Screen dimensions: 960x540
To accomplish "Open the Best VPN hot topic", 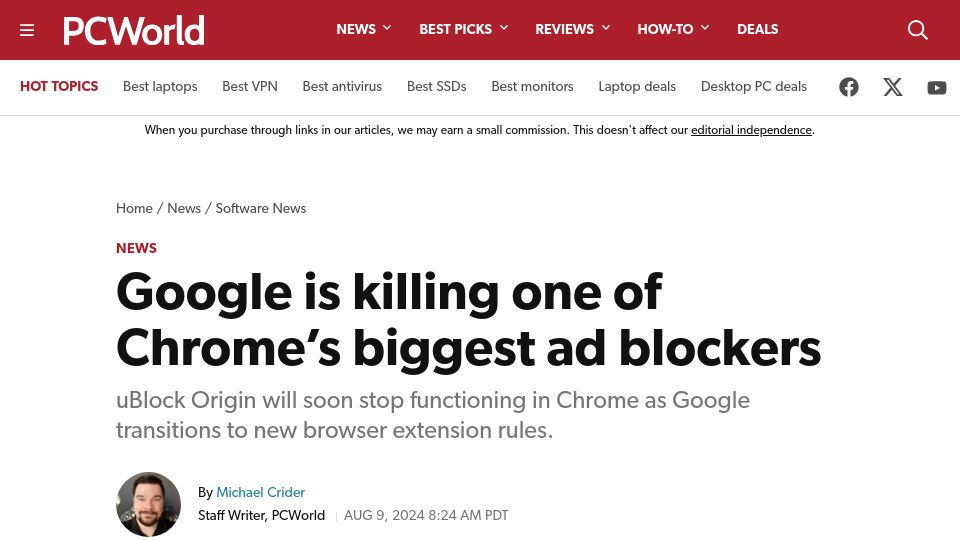I will pyautogui.click(x=250, y=86).
